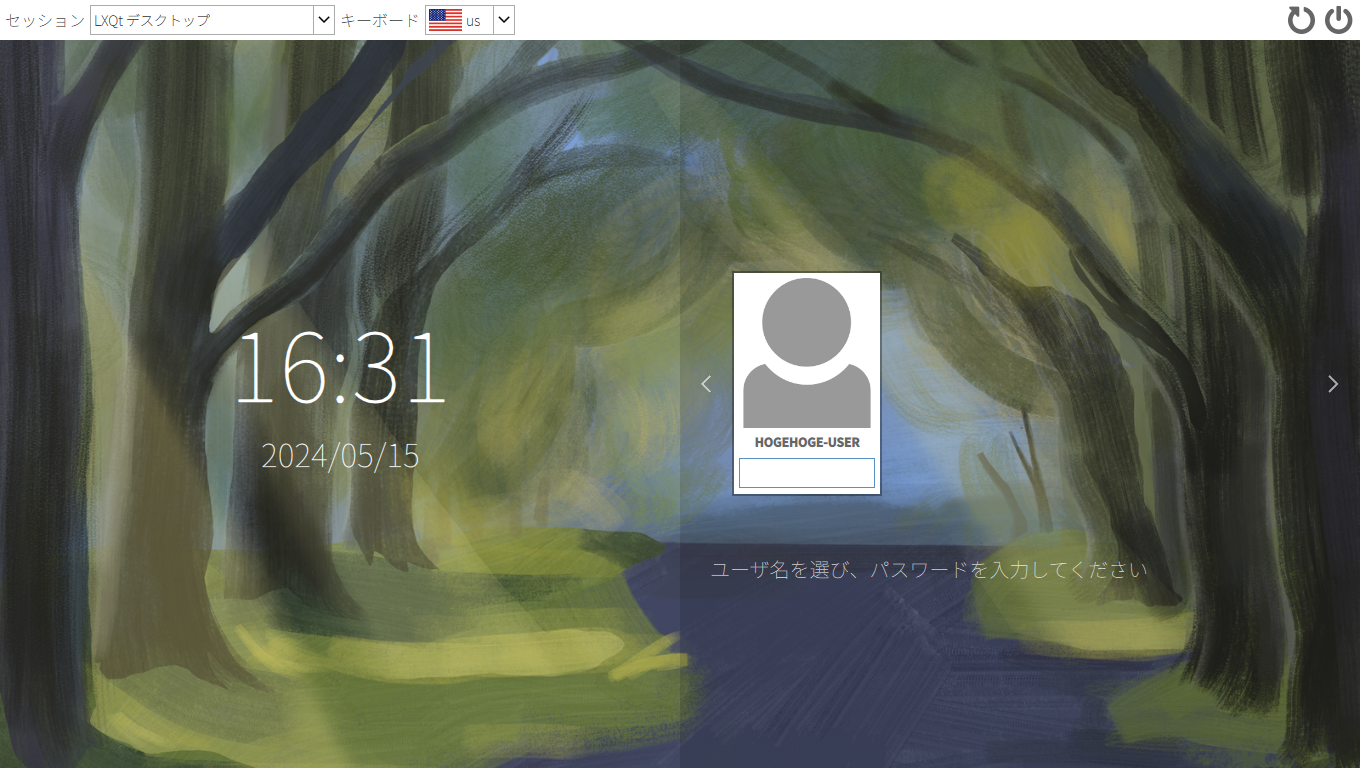Expand the session list arrow

pyautogui.click(x=323, y=20)
